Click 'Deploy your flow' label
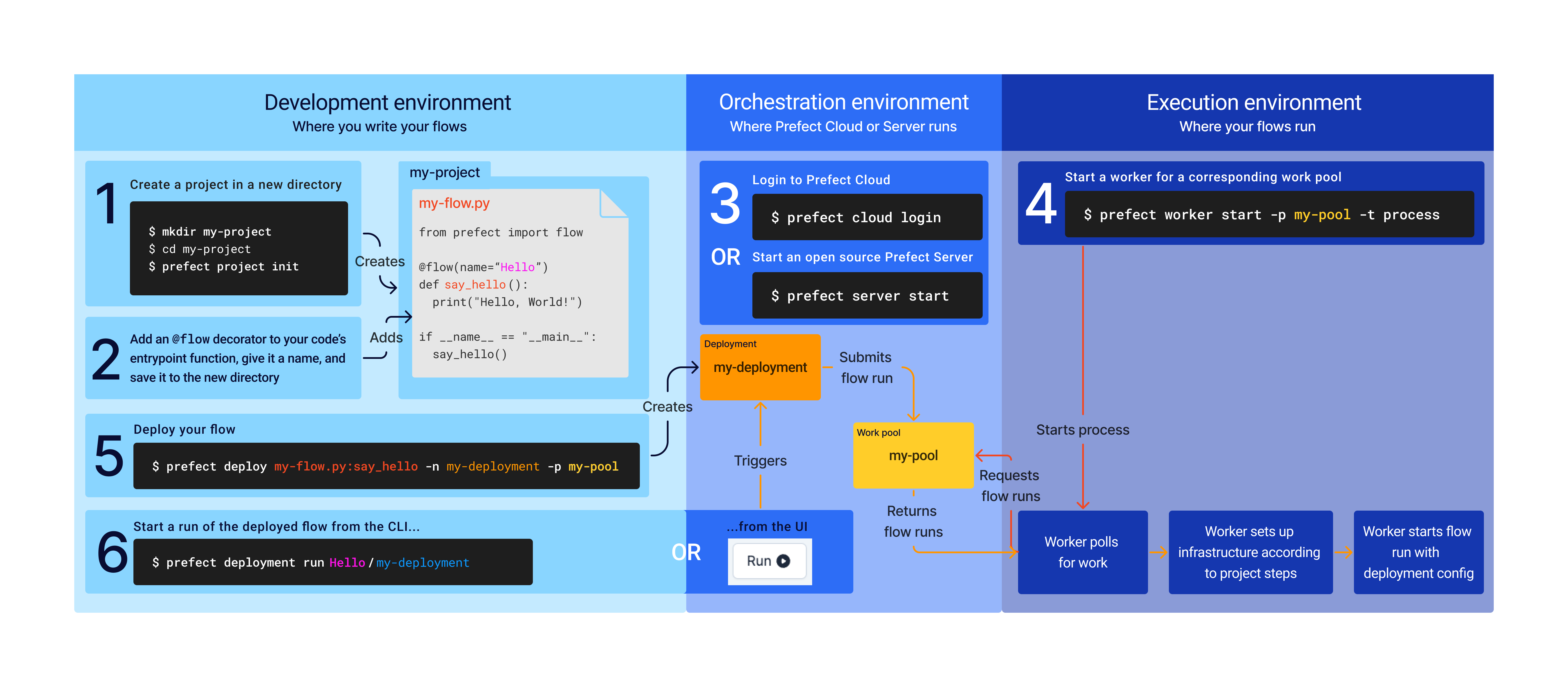 coord(184,429)
